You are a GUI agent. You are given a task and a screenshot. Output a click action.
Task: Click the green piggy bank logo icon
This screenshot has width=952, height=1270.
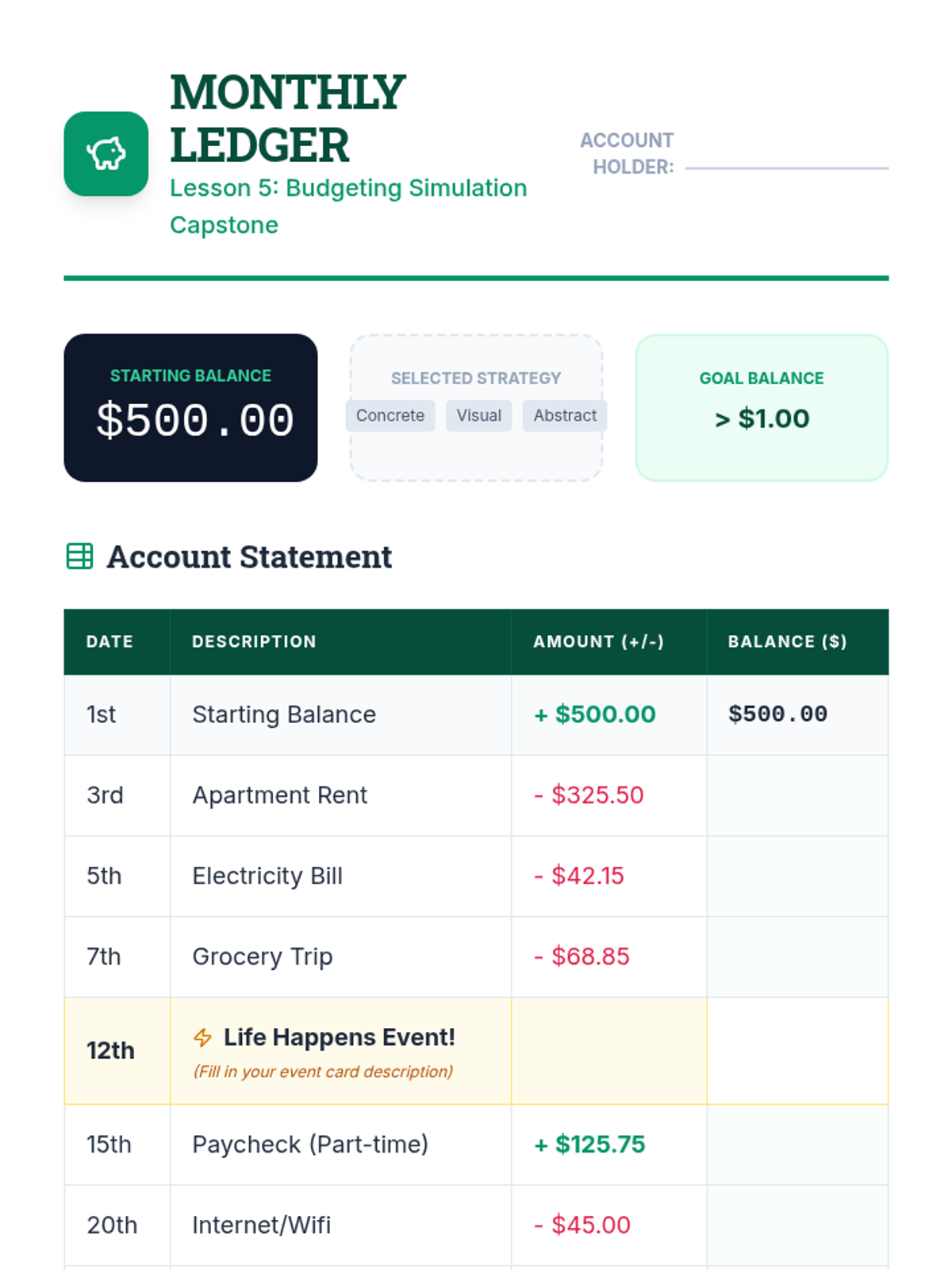click(x=106, y=154)
